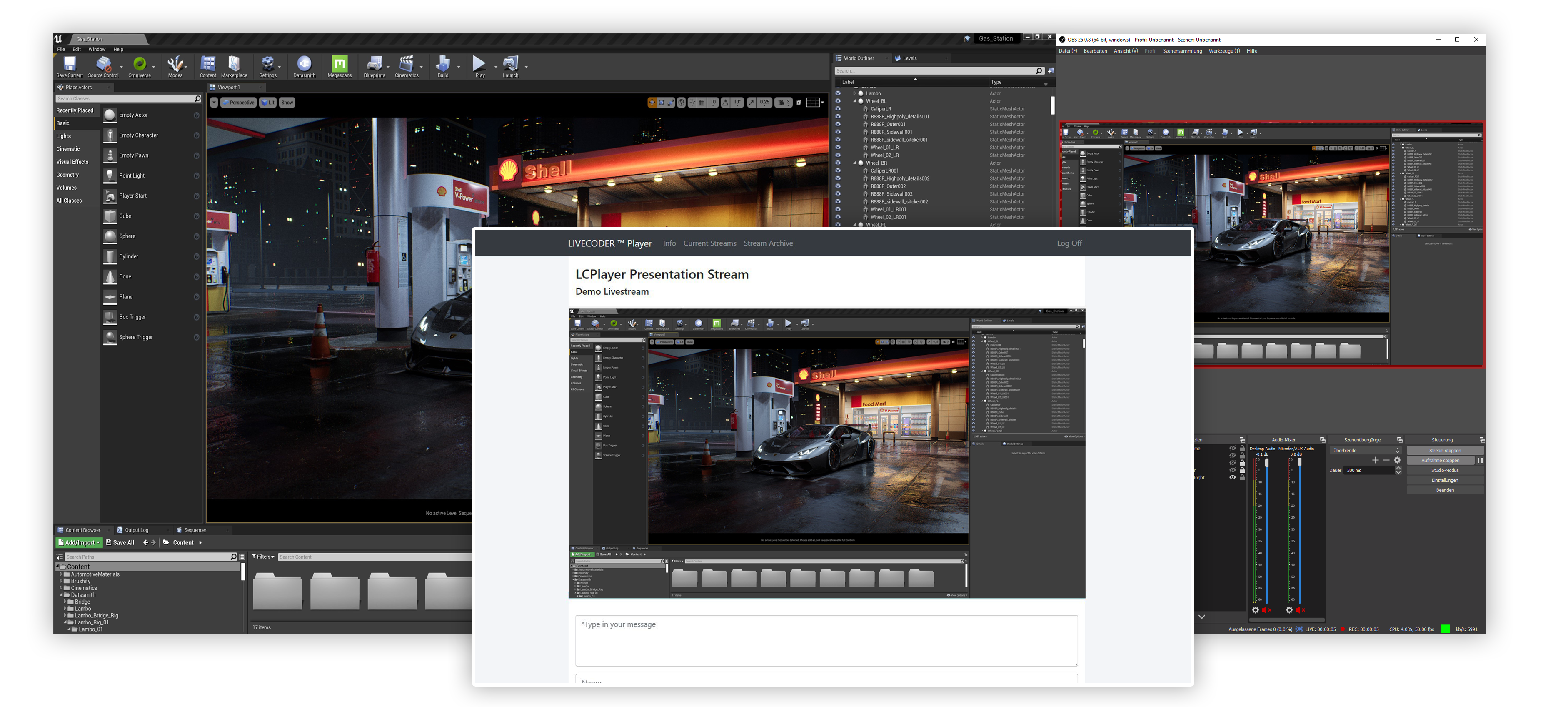The height and width of the screenshot is (707, 1568).
Task: Open the Window menu in Unreal
Action: [x=97, y=49]
